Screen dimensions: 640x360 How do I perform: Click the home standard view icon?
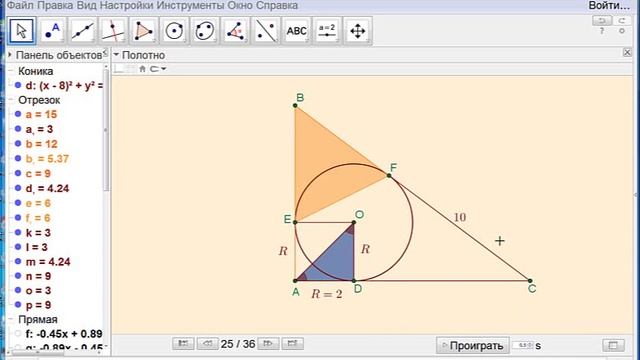click(x=142, y=69)
